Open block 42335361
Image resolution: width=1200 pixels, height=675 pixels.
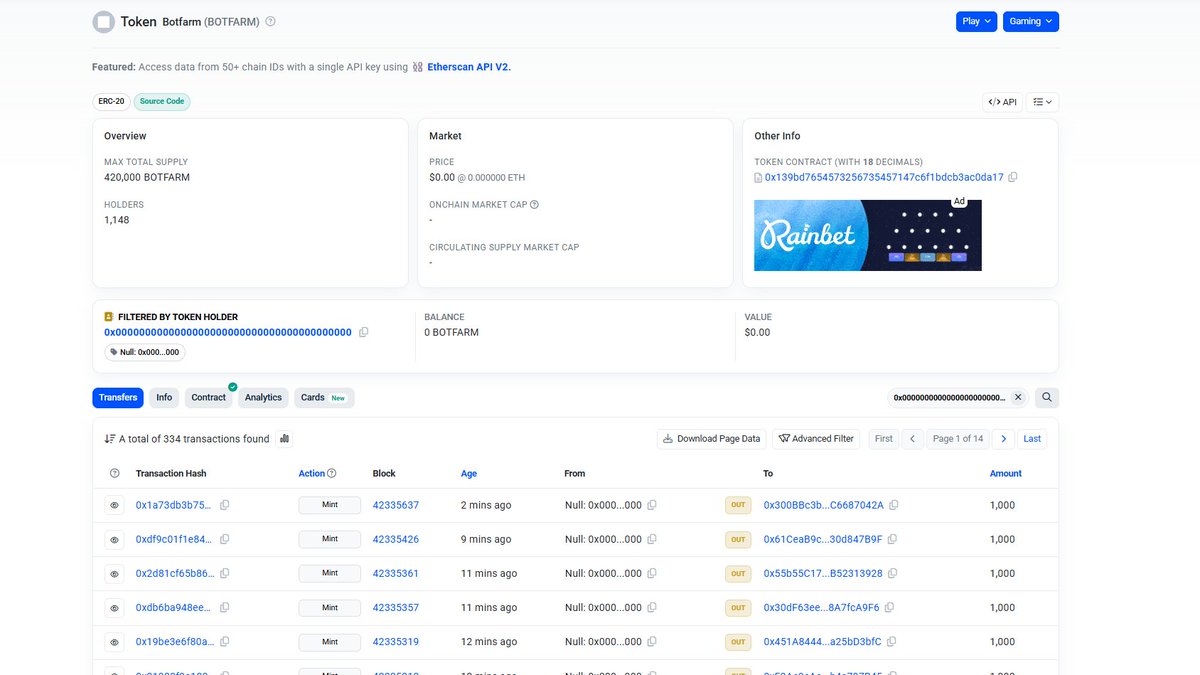tap(396, 573)
